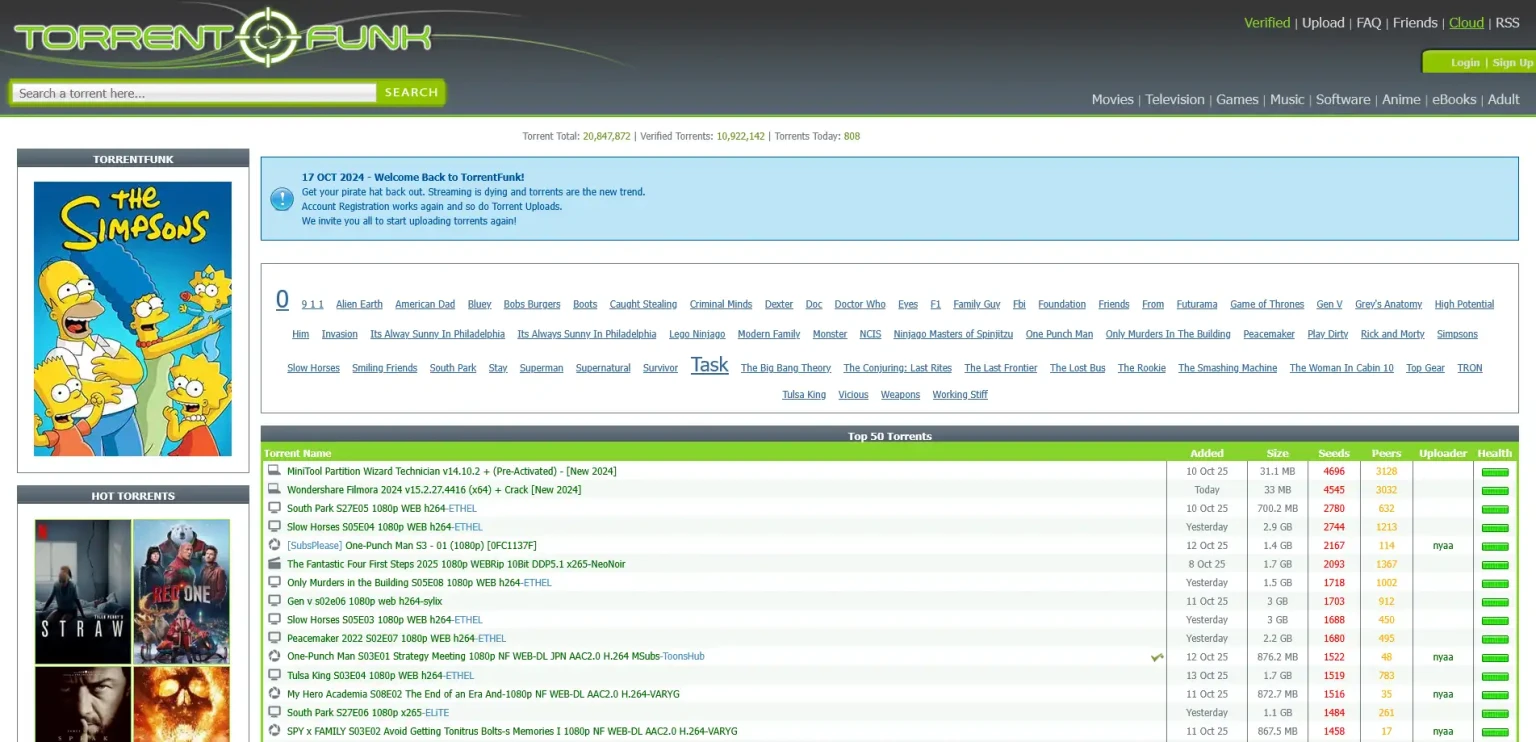This screenshot has width=1536, height=742.
Task: Click the TV icon beside Slow Horses S05E04
Action: click(274, 527)
